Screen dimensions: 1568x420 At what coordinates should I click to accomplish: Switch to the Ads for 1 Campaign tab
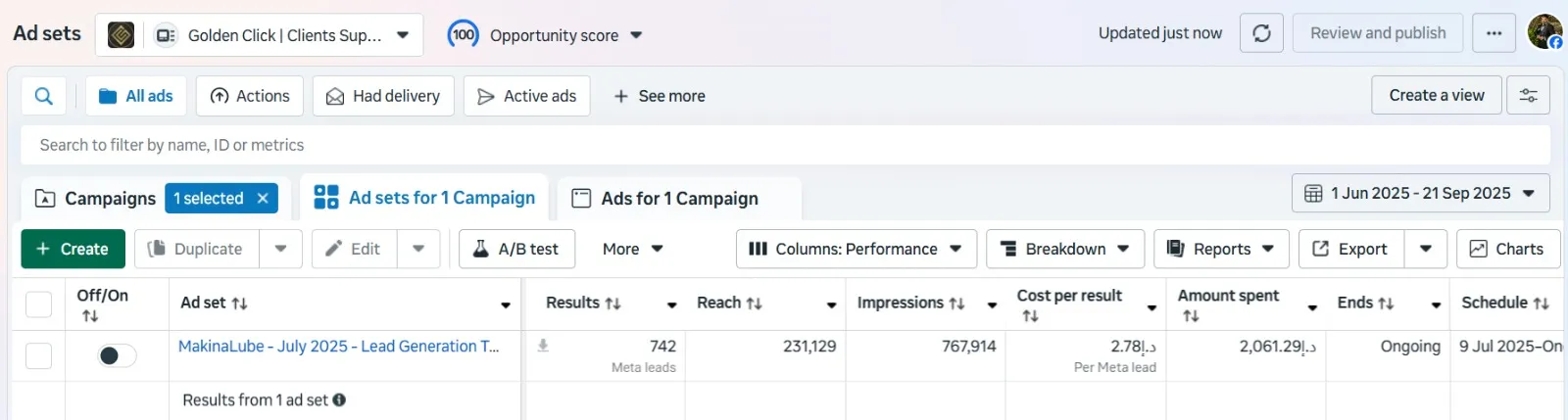pyautogui.click(x=678, y=198)
